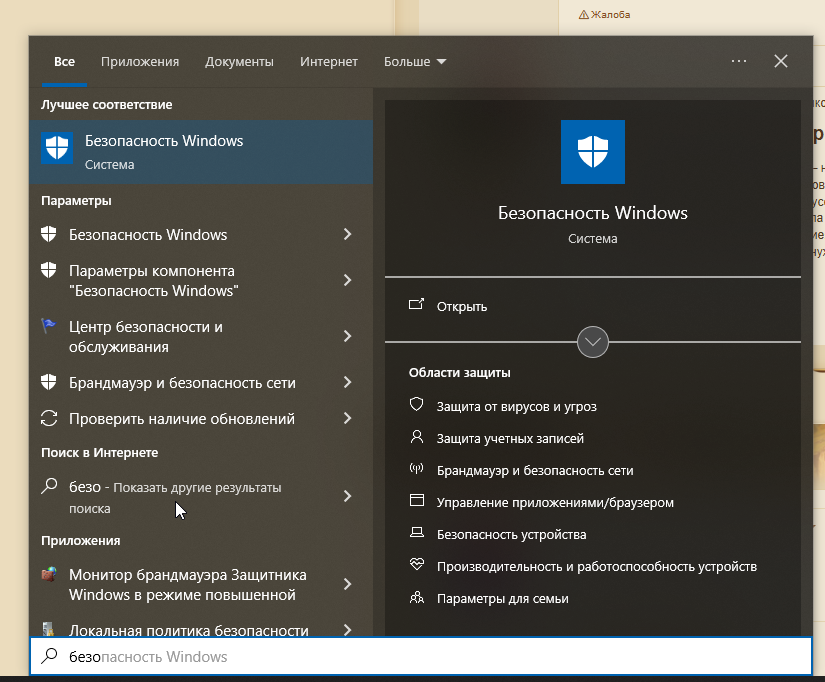Open Защита учетных записей
This screenshot has height=682, width=825.
click(510, 438)
